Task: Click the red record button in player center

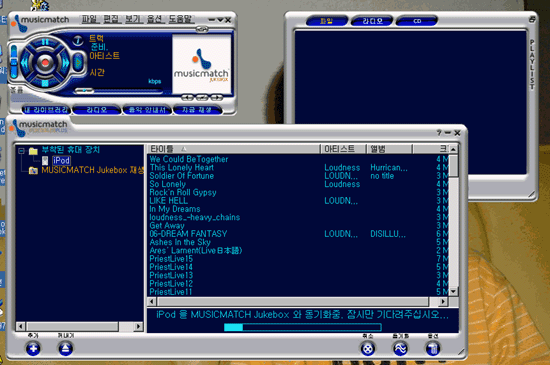Action: [x=45, y=63]
